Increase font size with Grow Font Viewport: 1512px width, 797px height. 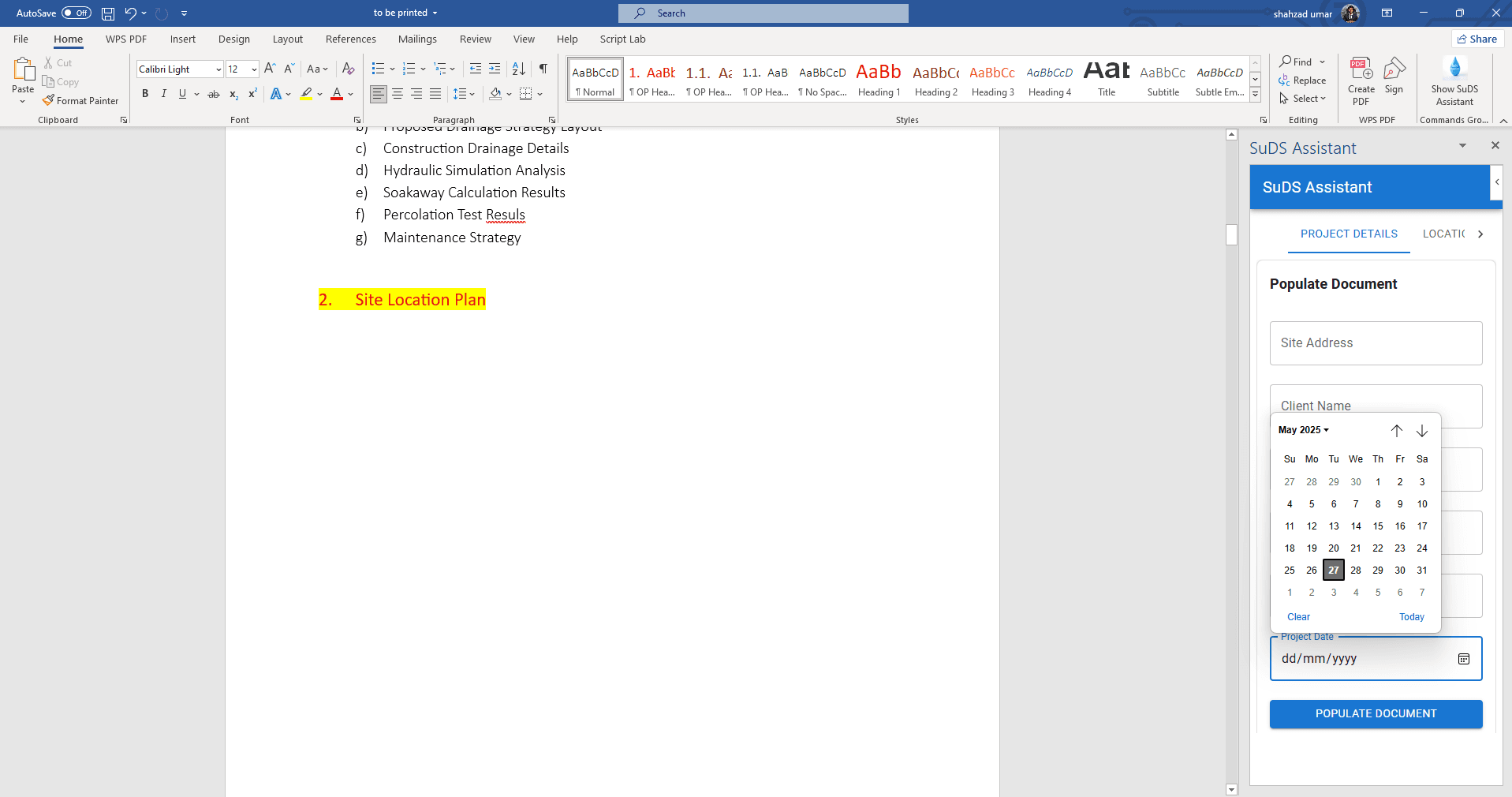(x=270, y=69)
